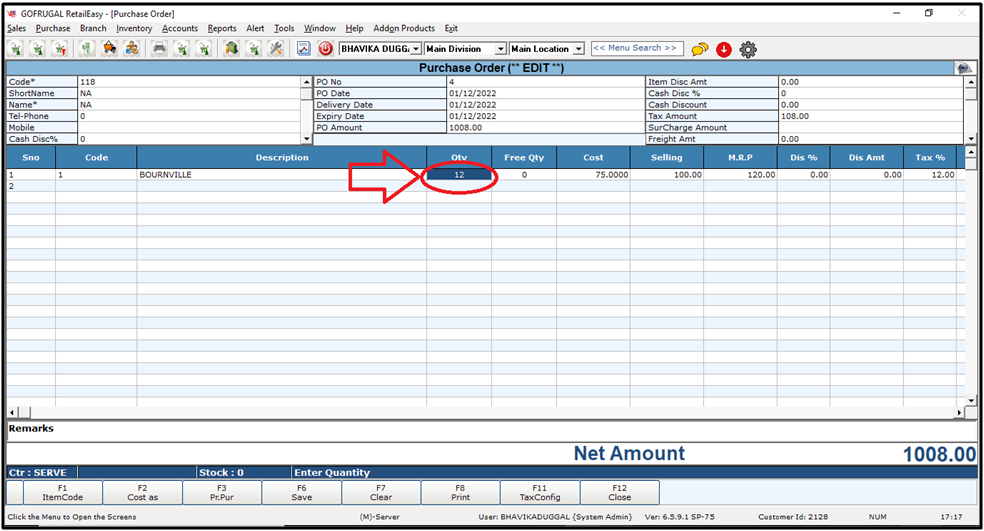
Task: Click item grid vertical scrollbar down arrow
Action: 971,400
